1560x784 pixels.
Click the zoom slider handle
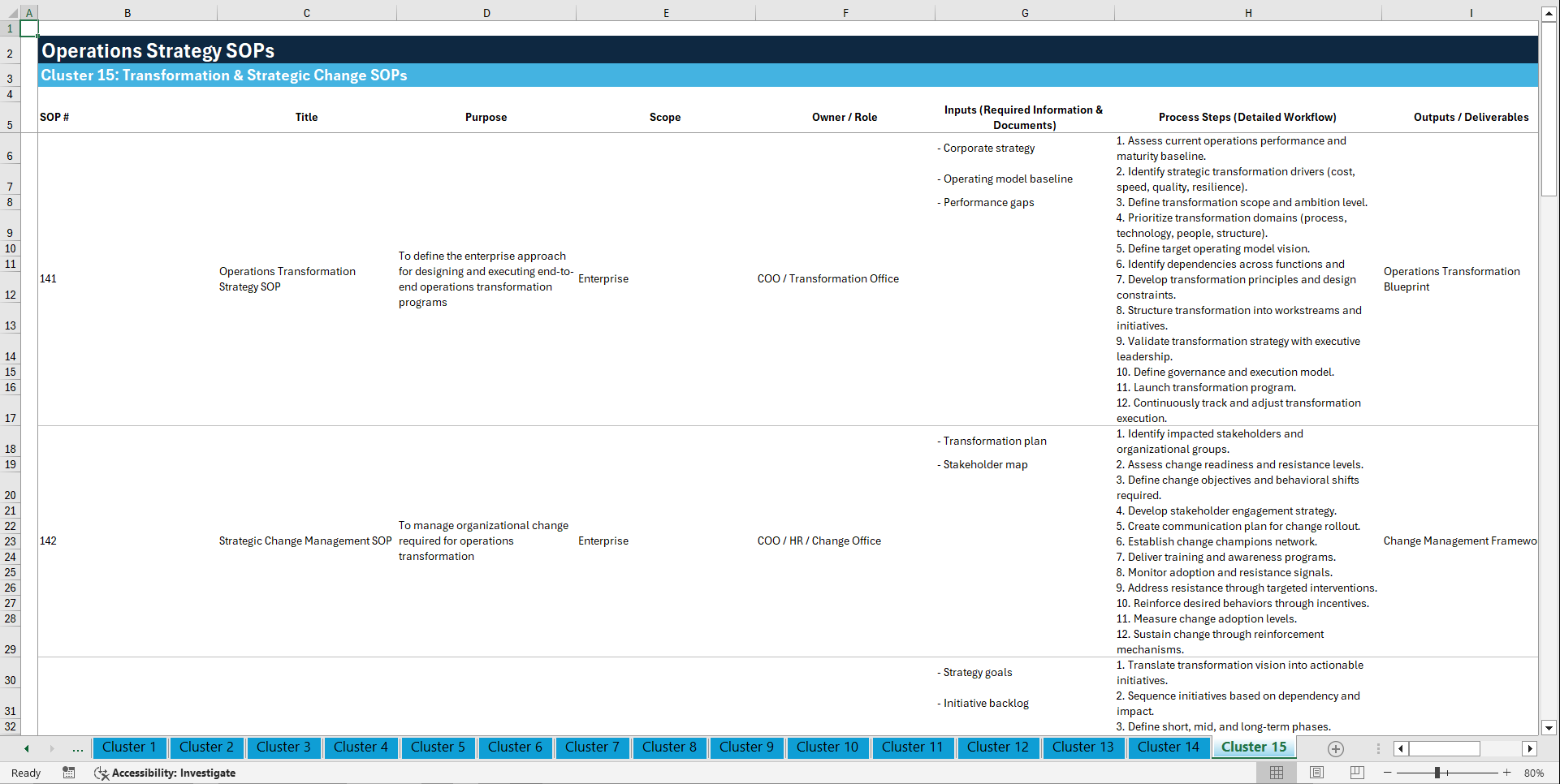1437,773
